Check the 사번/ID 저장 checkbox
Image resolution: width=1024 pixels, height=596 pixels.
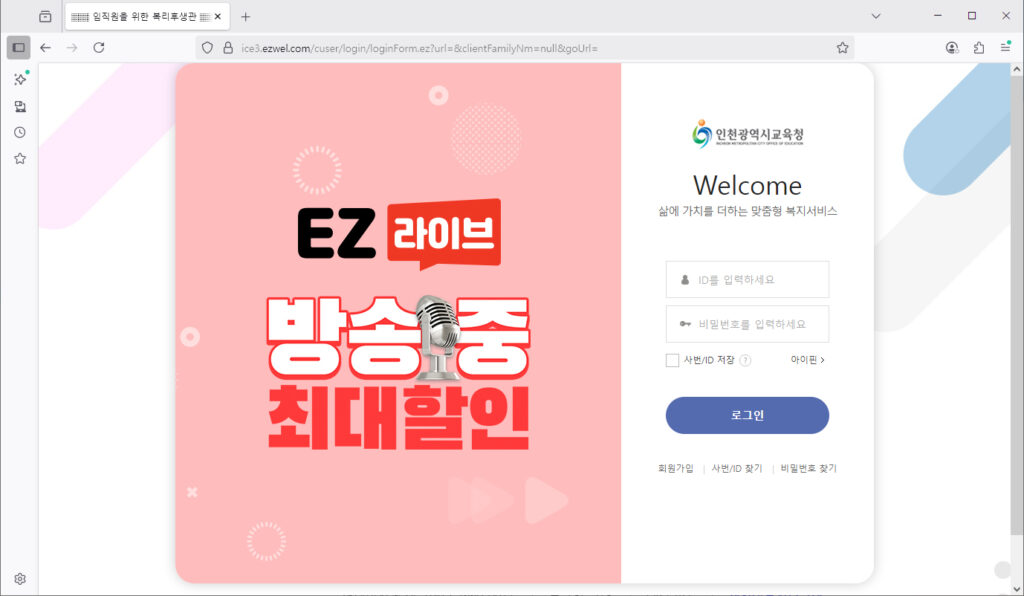[x=672, y=360]
